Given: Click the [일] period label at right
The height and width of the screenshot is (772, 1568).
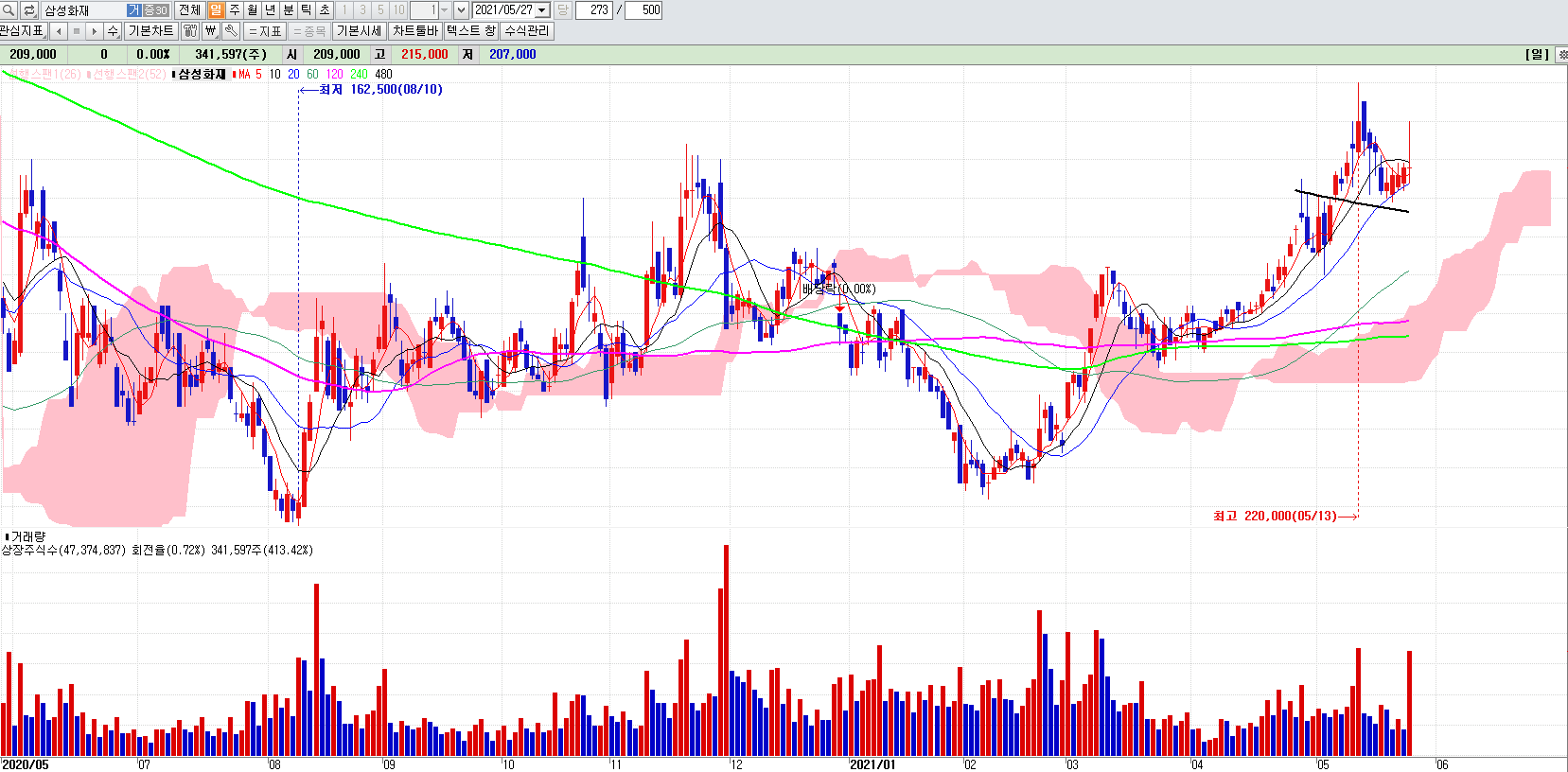Looking at the screenshot, I should coord(1537,54).
